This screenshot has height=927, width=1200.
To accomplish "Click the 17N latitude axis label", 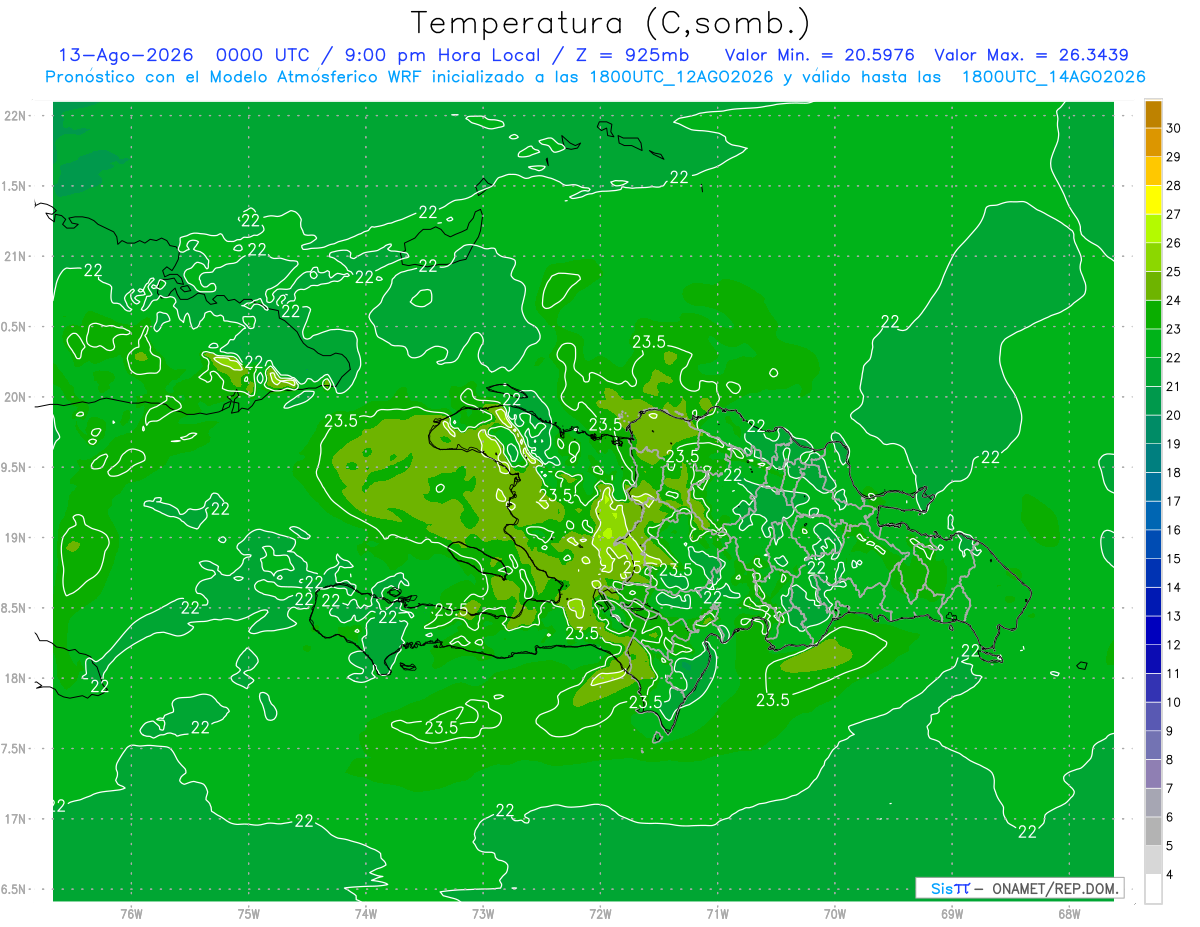I will pyautogui.click(x=14, y=819).
